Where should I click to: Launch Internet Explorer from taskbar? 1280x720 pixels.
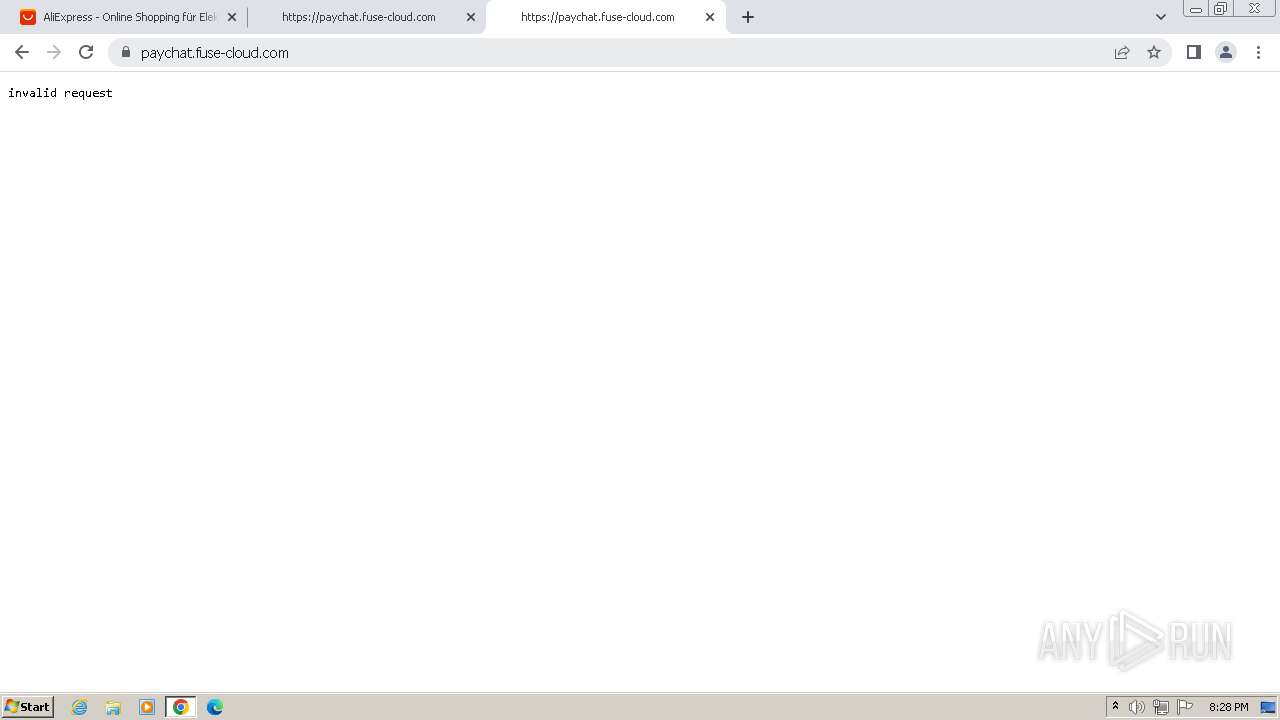point(80,707)
